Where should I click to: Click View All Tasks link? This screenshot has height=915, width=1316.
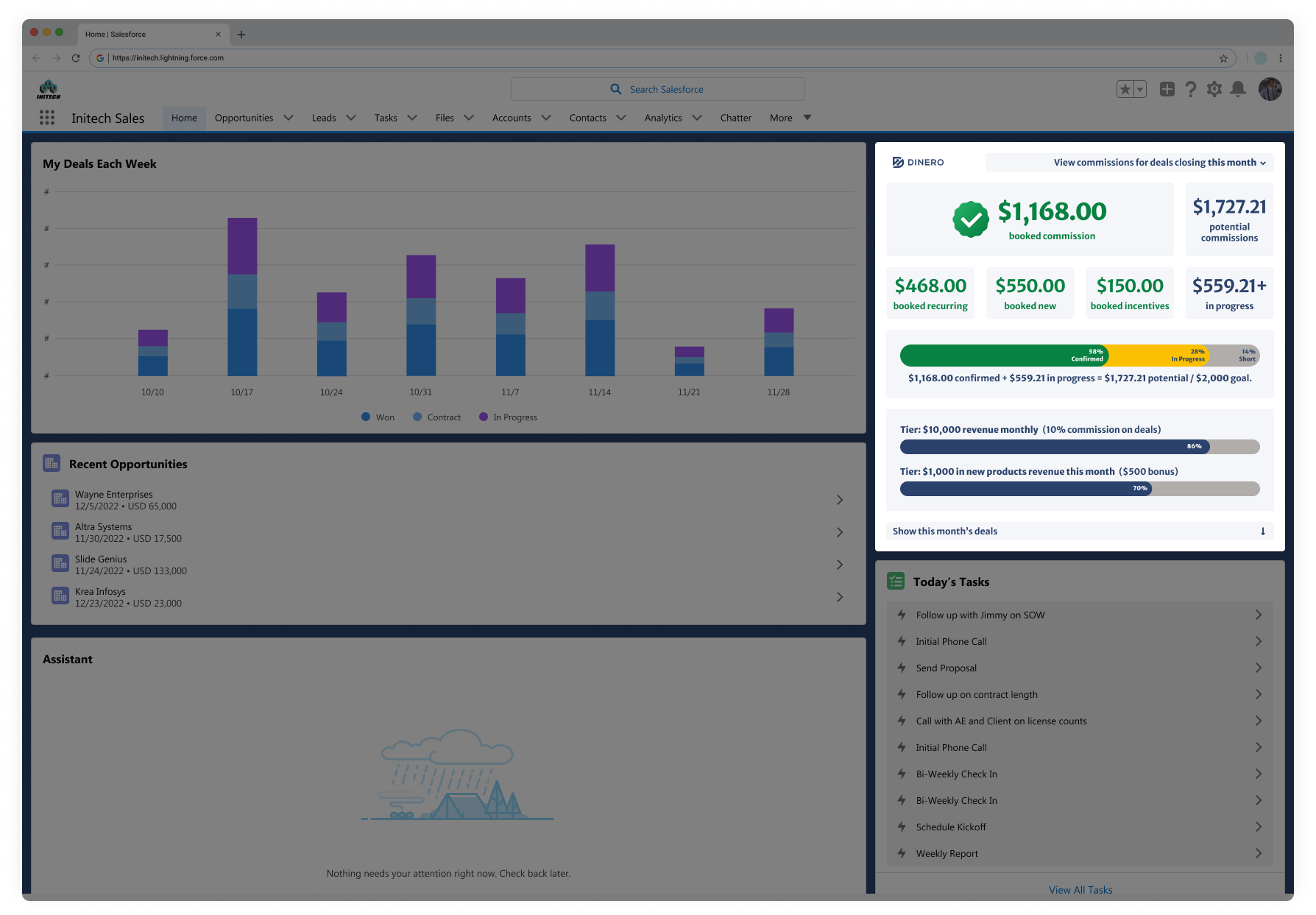[1080, 890]
